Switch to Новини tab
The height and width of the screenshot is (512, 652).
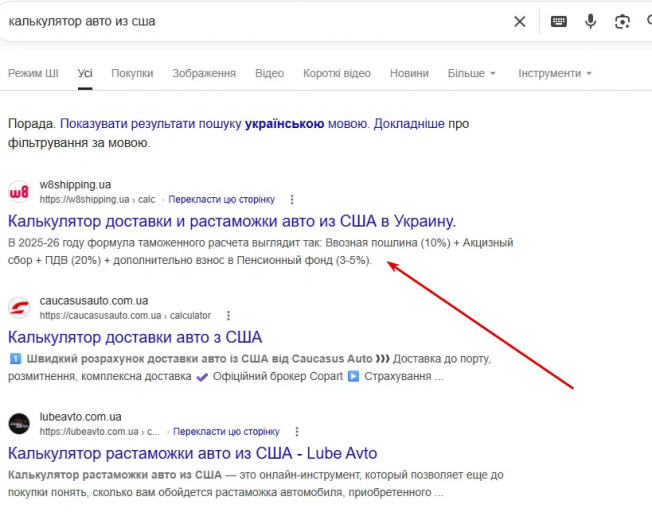click(409, 73)
